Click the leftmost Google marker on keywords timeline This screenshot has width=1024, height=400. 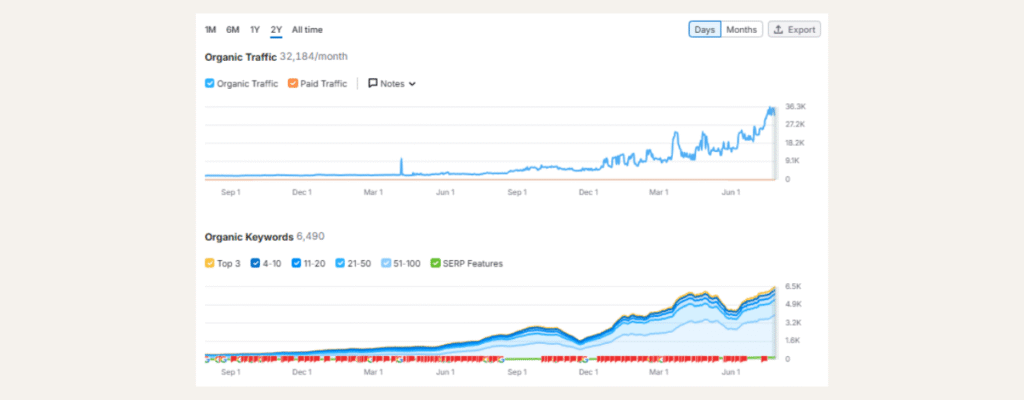207,358
